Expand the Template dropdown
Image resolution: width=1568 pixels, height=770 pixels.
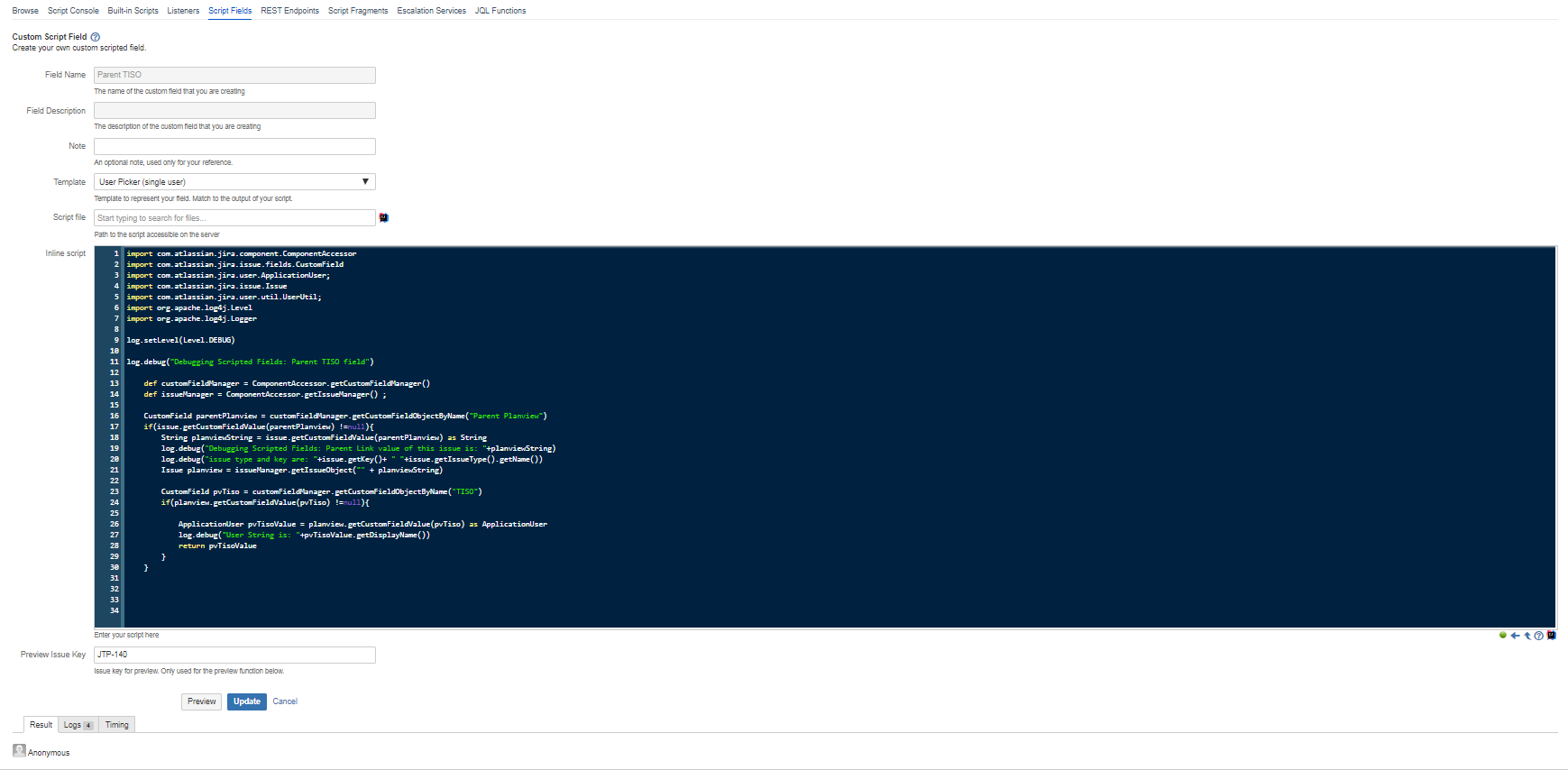pyautogui.click(x=234, y=182)
